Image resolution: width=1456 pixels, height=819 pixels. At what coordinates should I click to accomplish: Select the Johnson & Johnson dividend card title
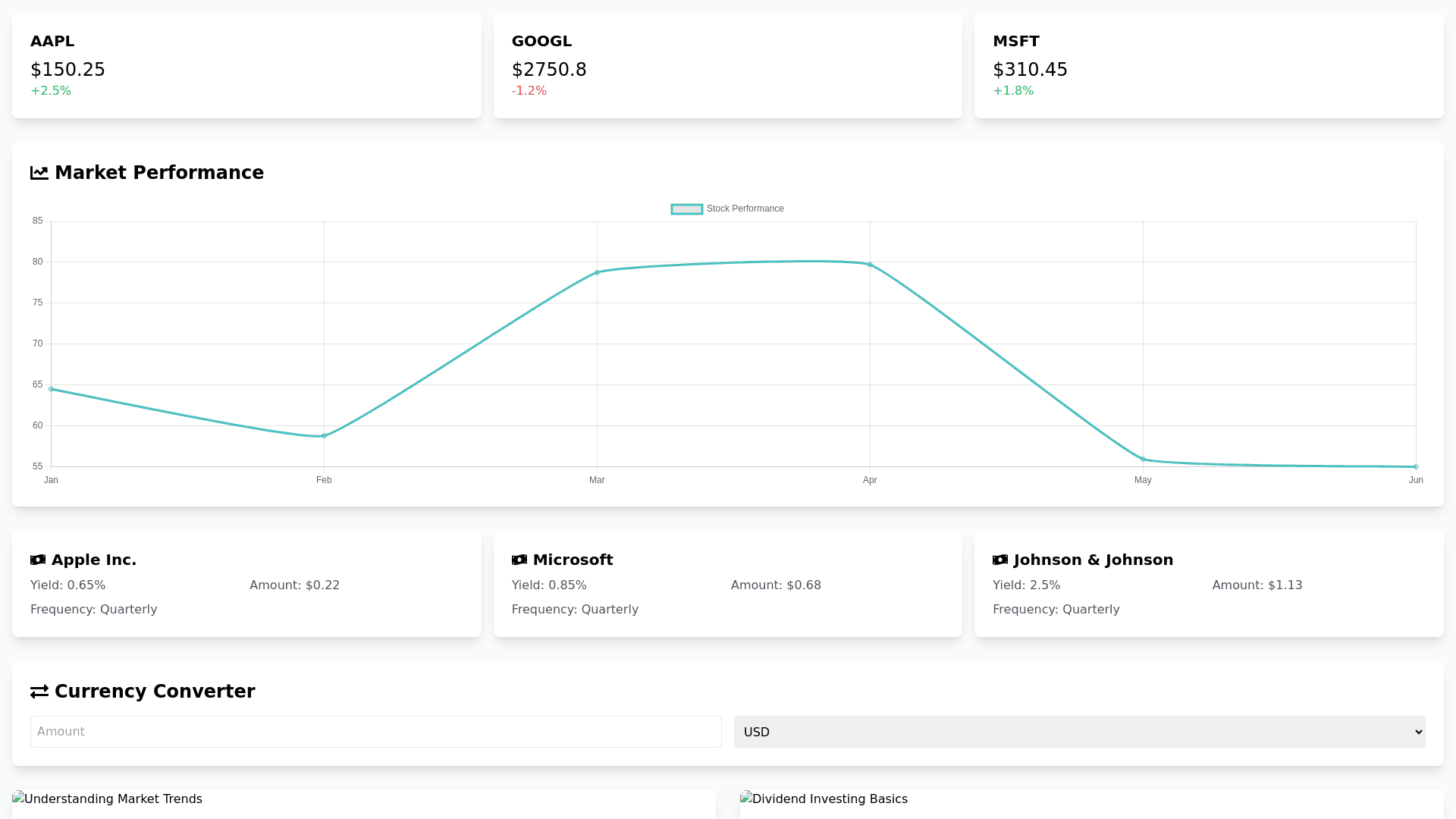1093,560
